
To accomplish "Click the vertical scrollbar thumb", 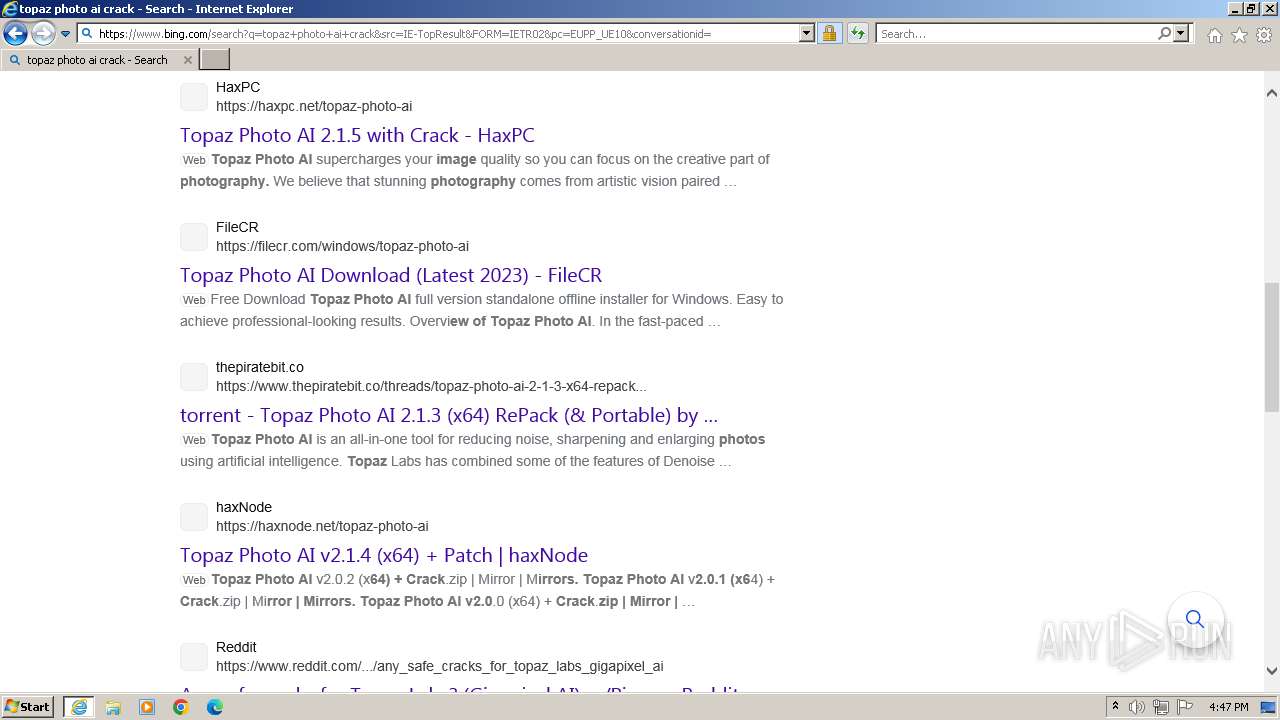I will coord(1271,347).
